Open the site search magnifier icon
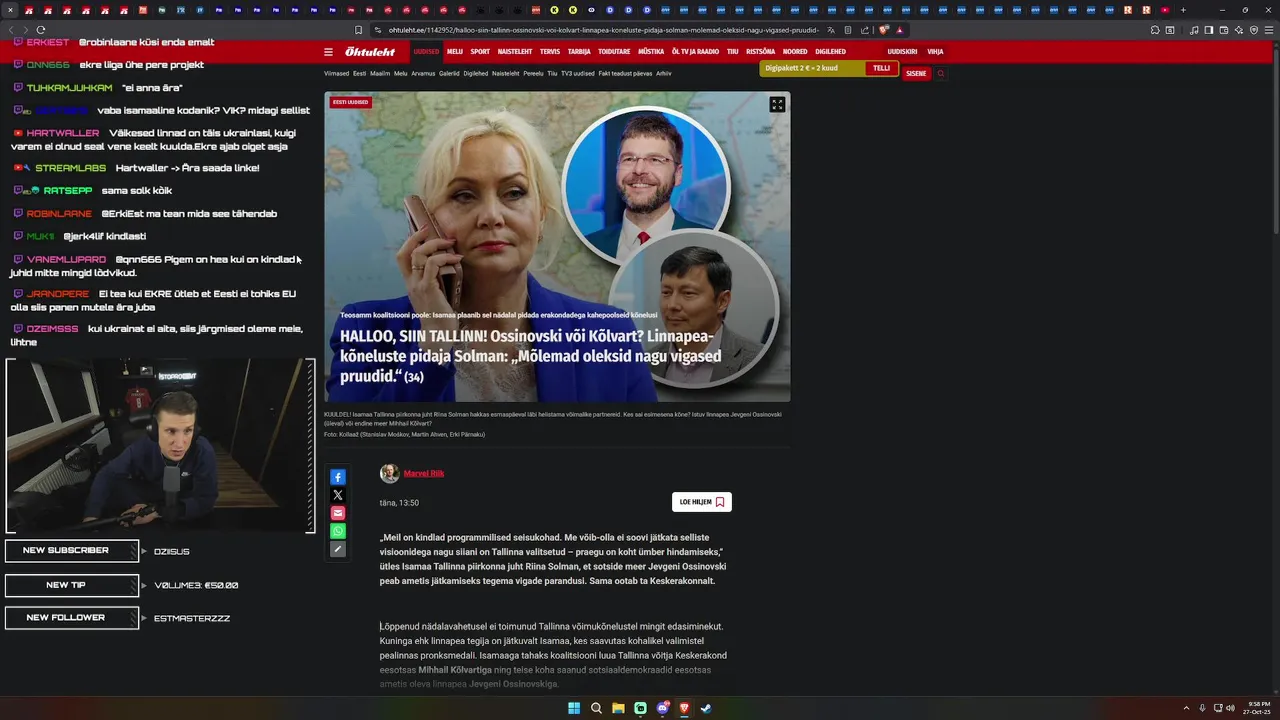This screenshot has height=720, width=1280. 941,73
